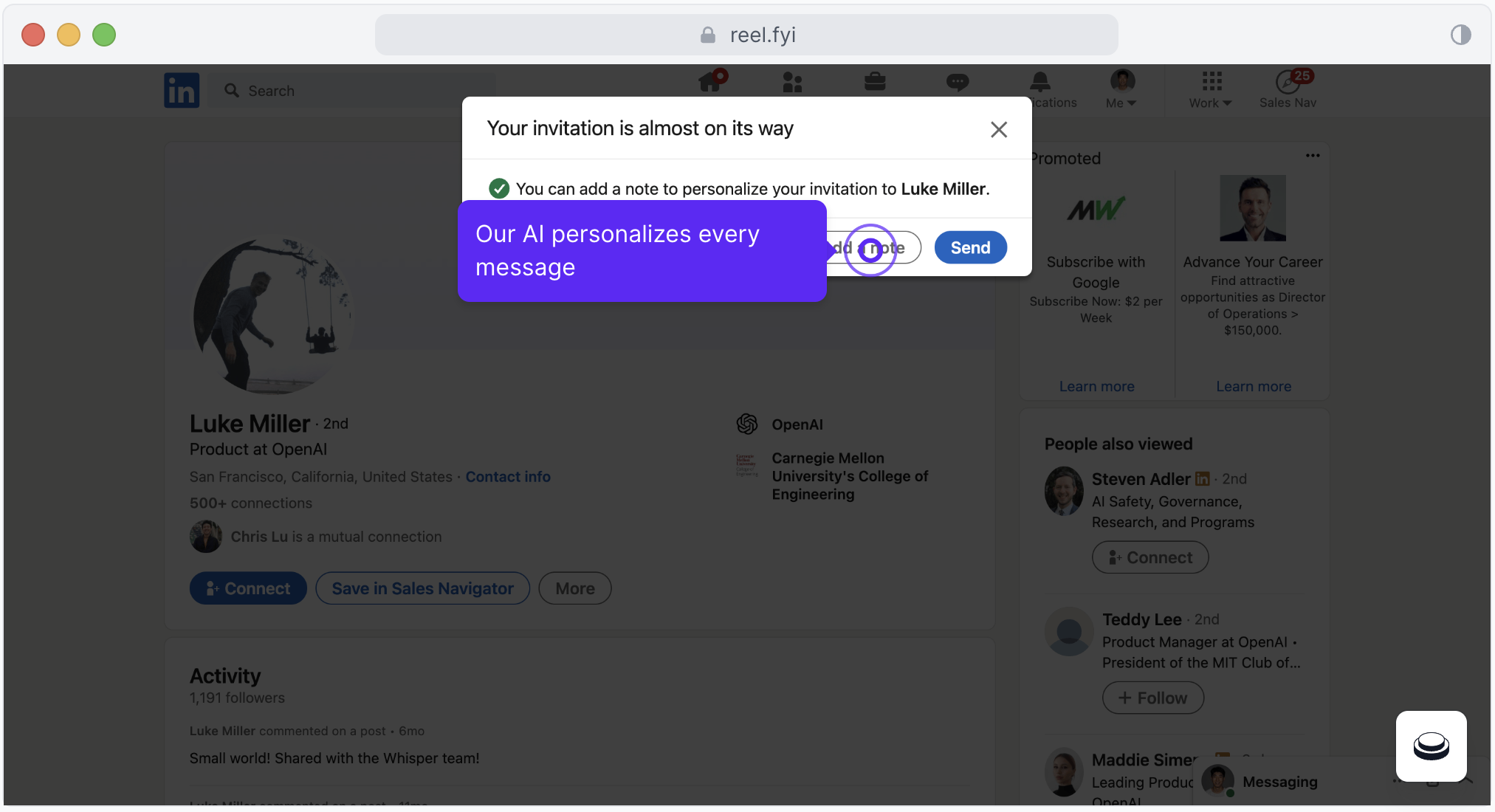
Task: Click the red close window button
Action: [33, 35]
